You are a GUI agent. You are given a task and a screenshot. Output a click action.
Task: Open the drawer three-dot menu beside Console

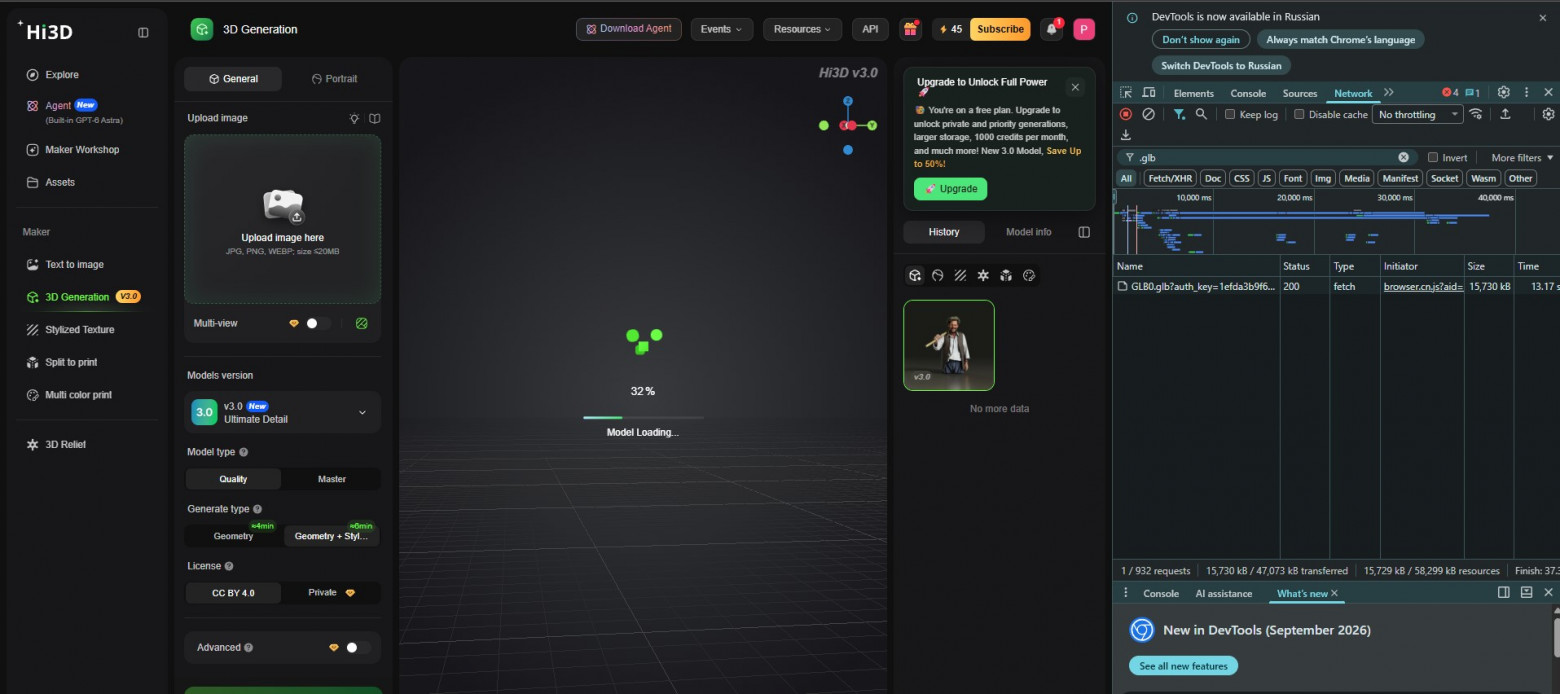pyautogui.click(x=1126, y=593)
